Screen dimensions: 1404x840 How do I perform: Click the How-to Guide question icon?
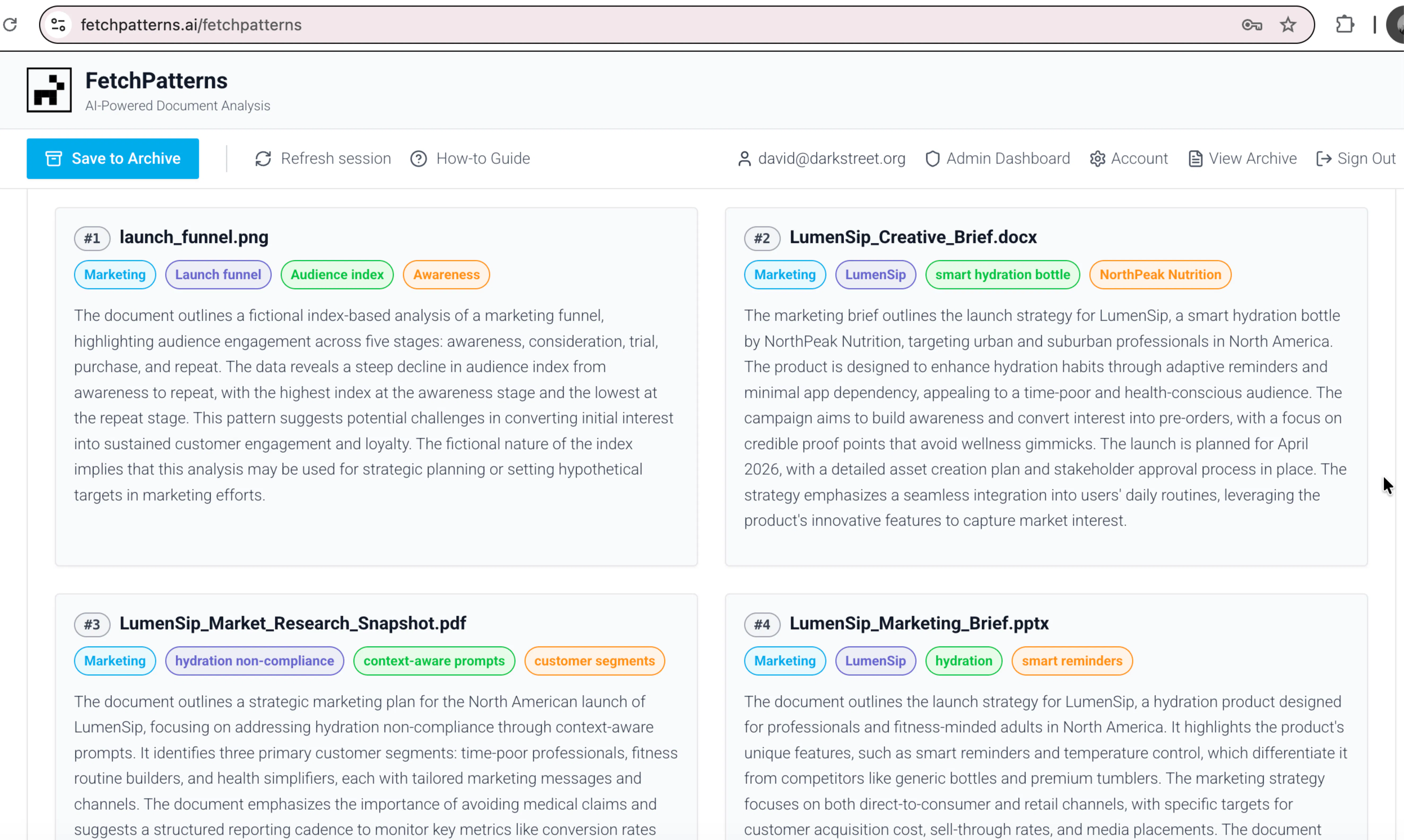coord(418,159)
